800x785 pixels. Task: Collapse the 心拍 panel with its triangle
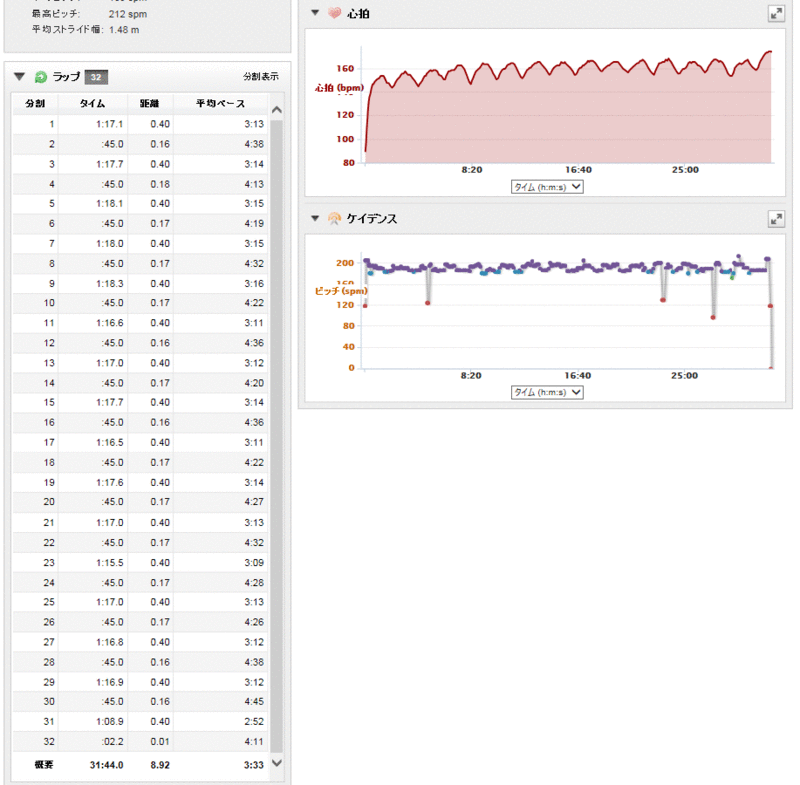click(x=315, y=14)
